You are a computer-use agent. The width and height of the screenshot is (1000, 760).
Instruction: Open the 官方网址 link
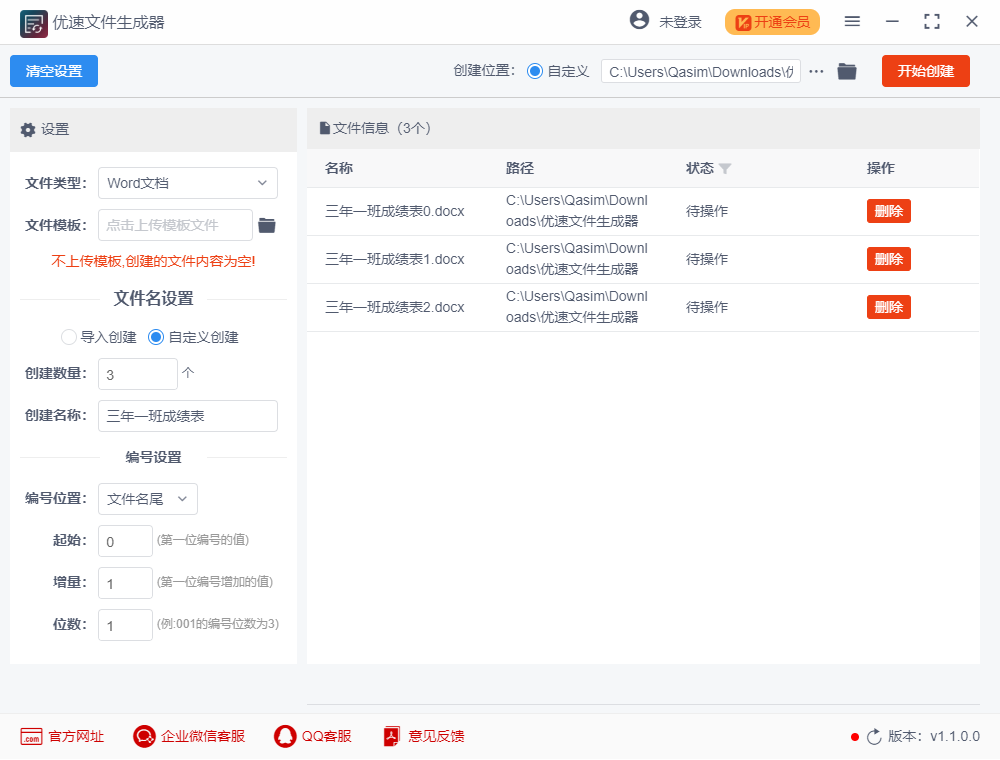(62, 736)
